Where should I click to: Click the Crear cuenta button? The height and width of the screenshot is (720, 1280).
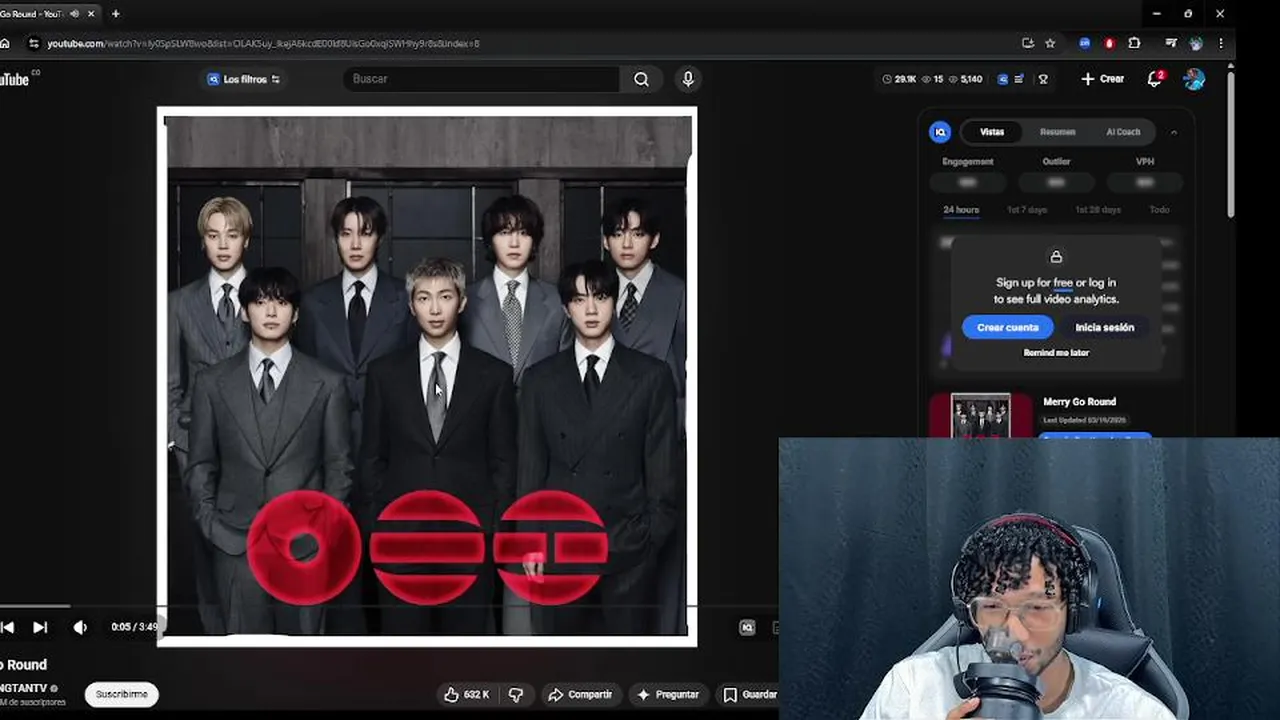[x=1008, y=328]
